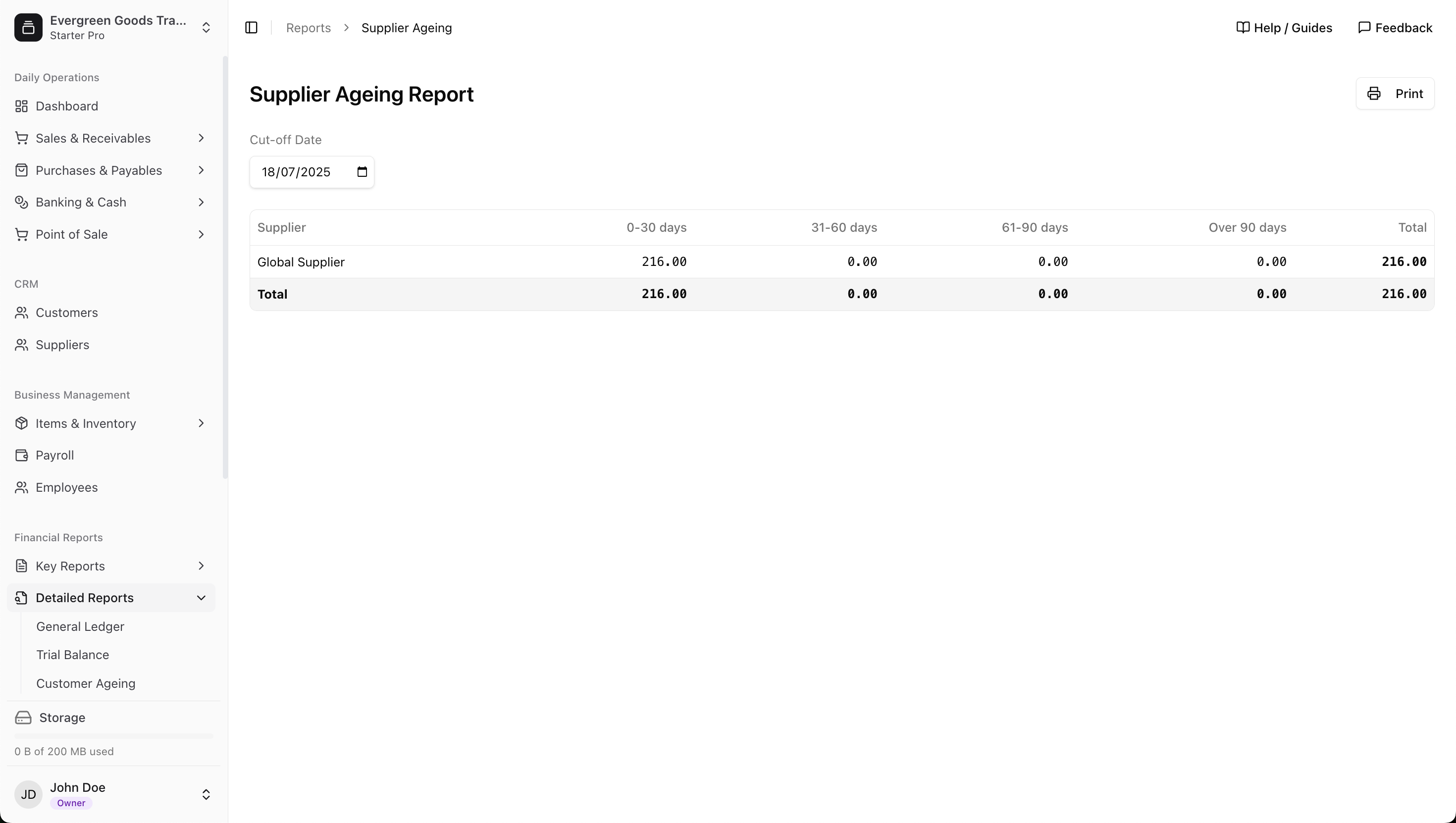
Task: Click the Key Reports document icon
Action: (21, 566)
